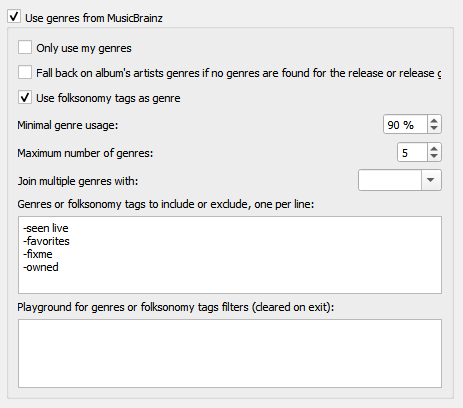Place cursor after -owned entry
463x408 pixels.
pos(59,267)
